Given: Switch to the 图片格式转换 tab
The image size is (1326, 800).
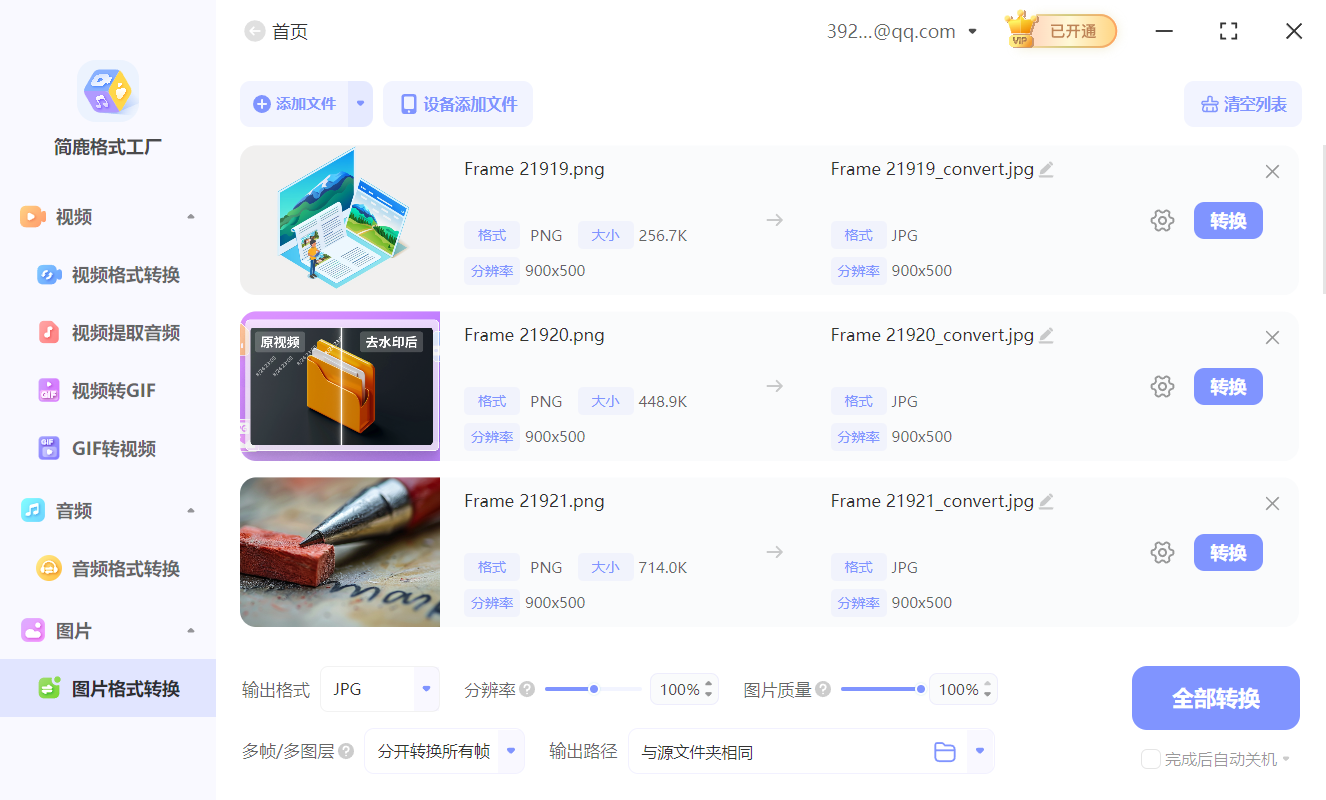Looking at the screenshot, I should (115, 688).
